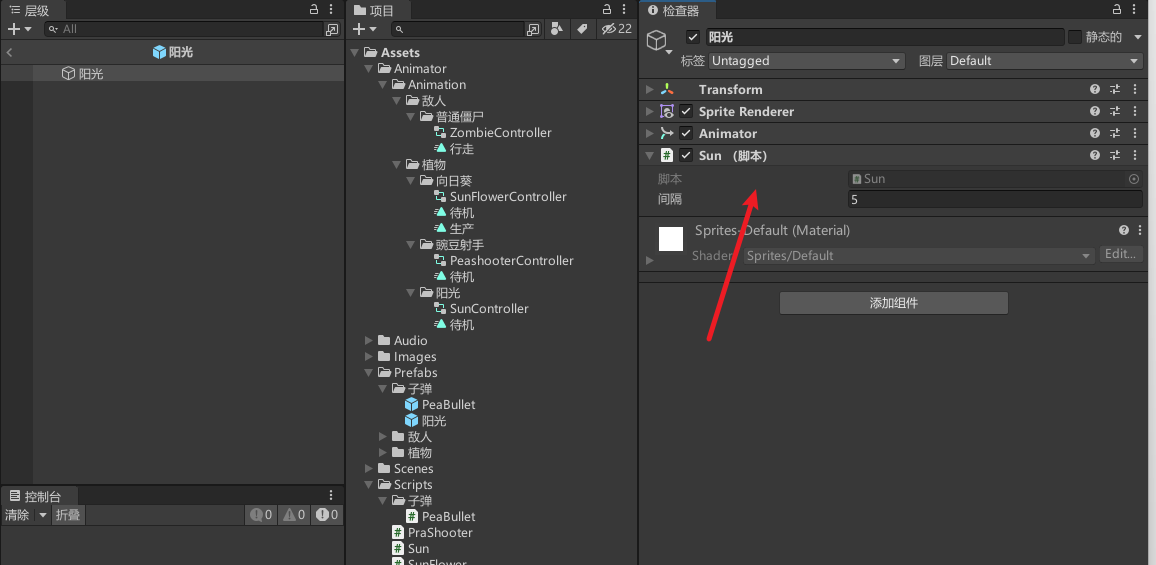
Task: Click the 间隔 value input field
Action: click(x=994, y=200)
